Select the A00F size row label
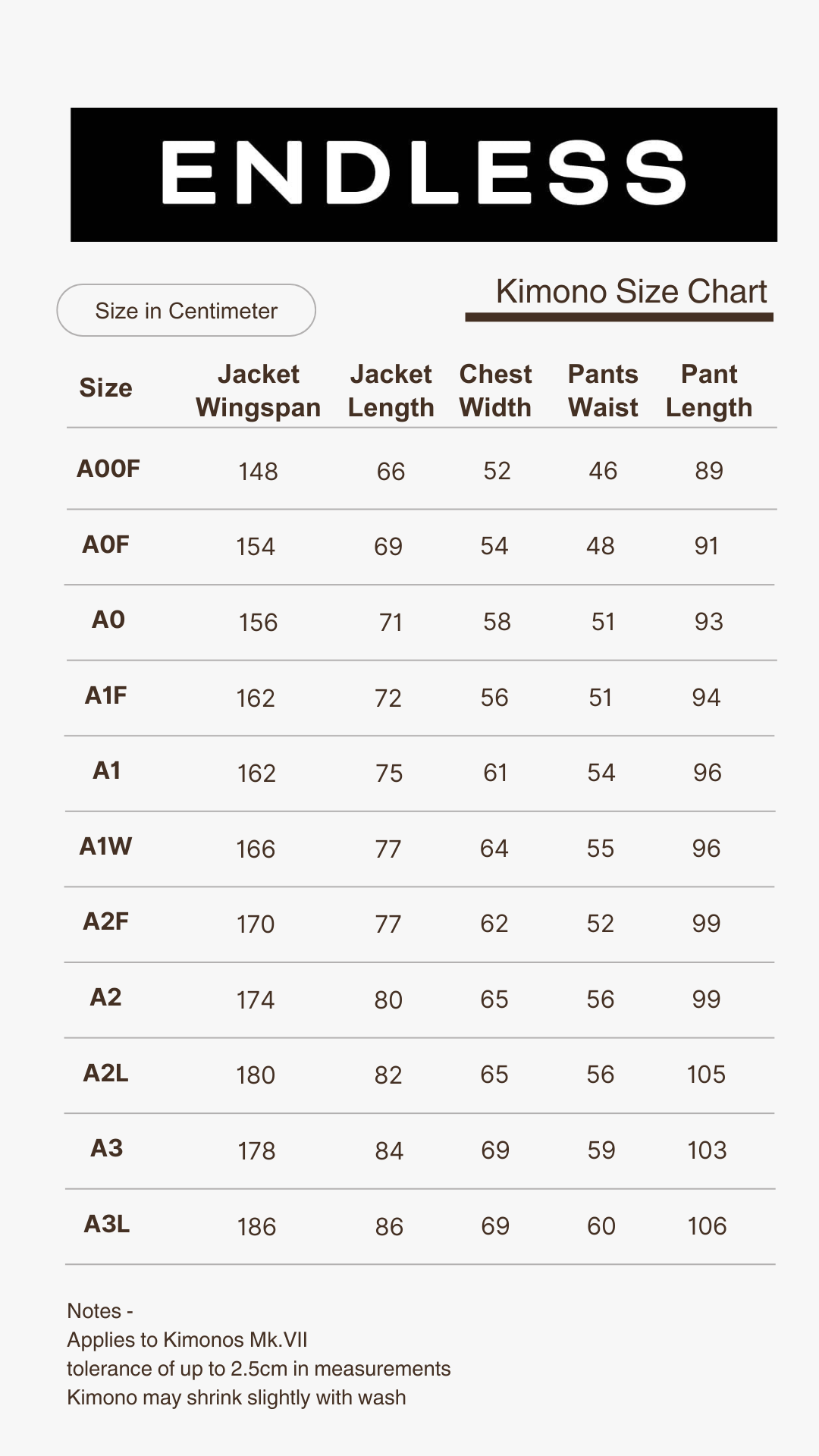This screenshot has height=1456, width=819. coord(108,469)
